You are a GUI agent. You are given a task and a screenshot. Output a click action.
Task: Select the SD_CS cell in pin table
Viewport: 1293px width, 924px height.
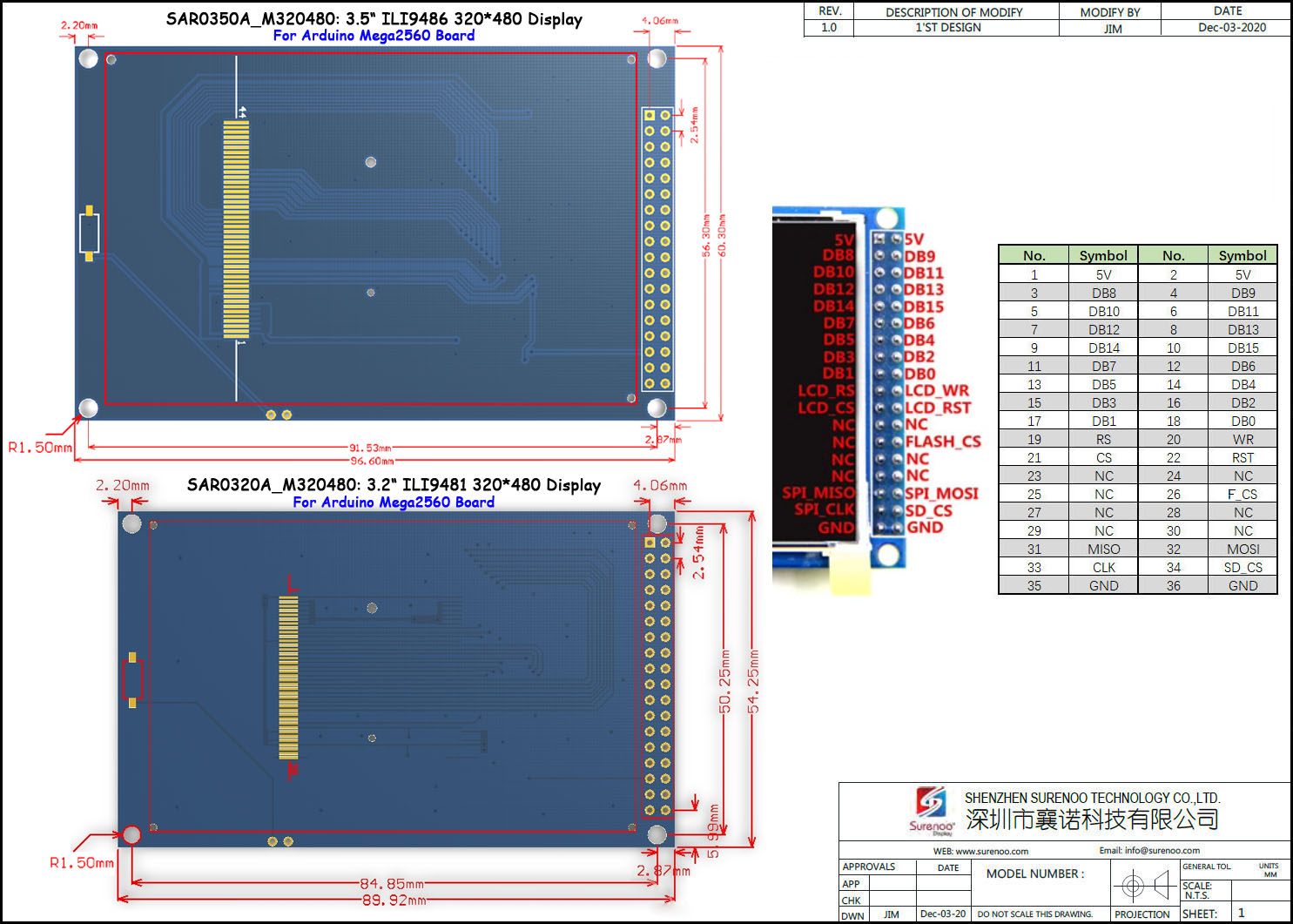1242,567
